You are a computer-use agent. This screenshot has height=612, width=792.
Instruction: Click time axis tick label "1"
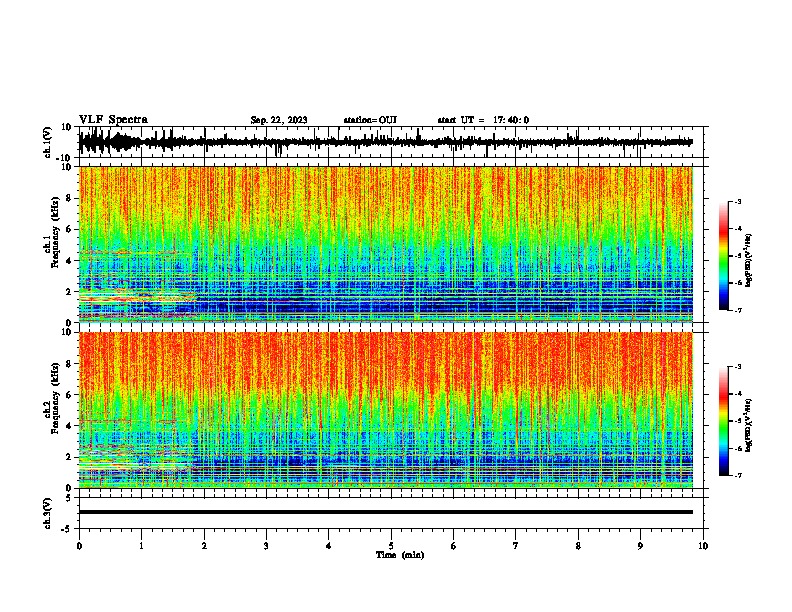141,546
